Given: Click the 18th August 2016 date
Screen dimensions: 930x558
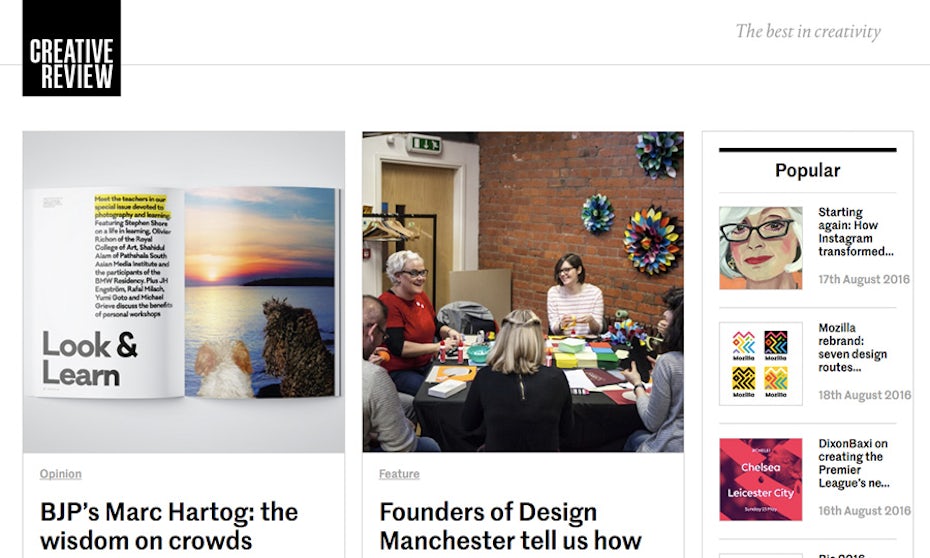Looking at the screenshot, I should coord(864,395).
